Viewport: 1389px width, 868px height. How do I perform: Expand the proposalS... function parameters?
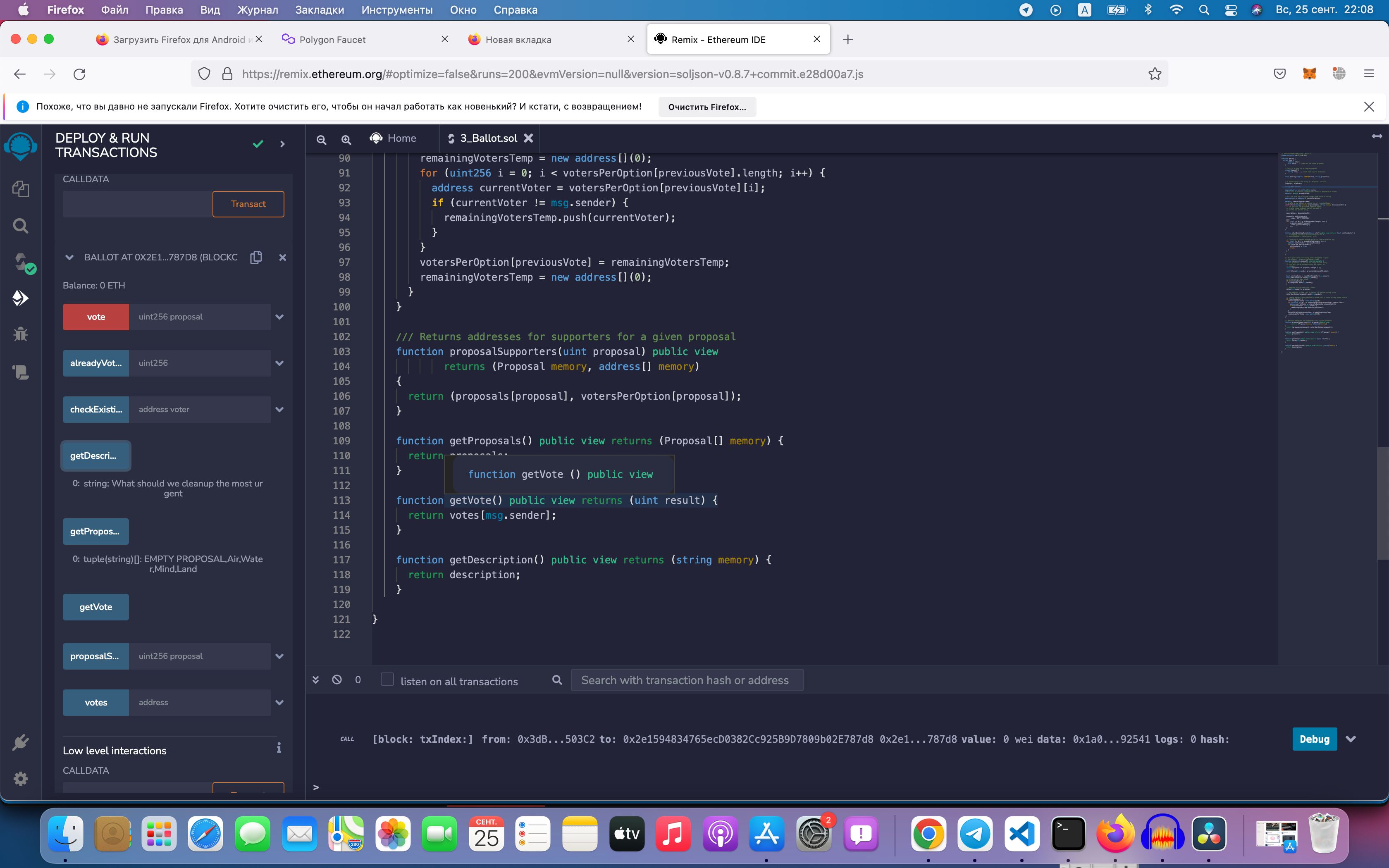click(279, 656)
